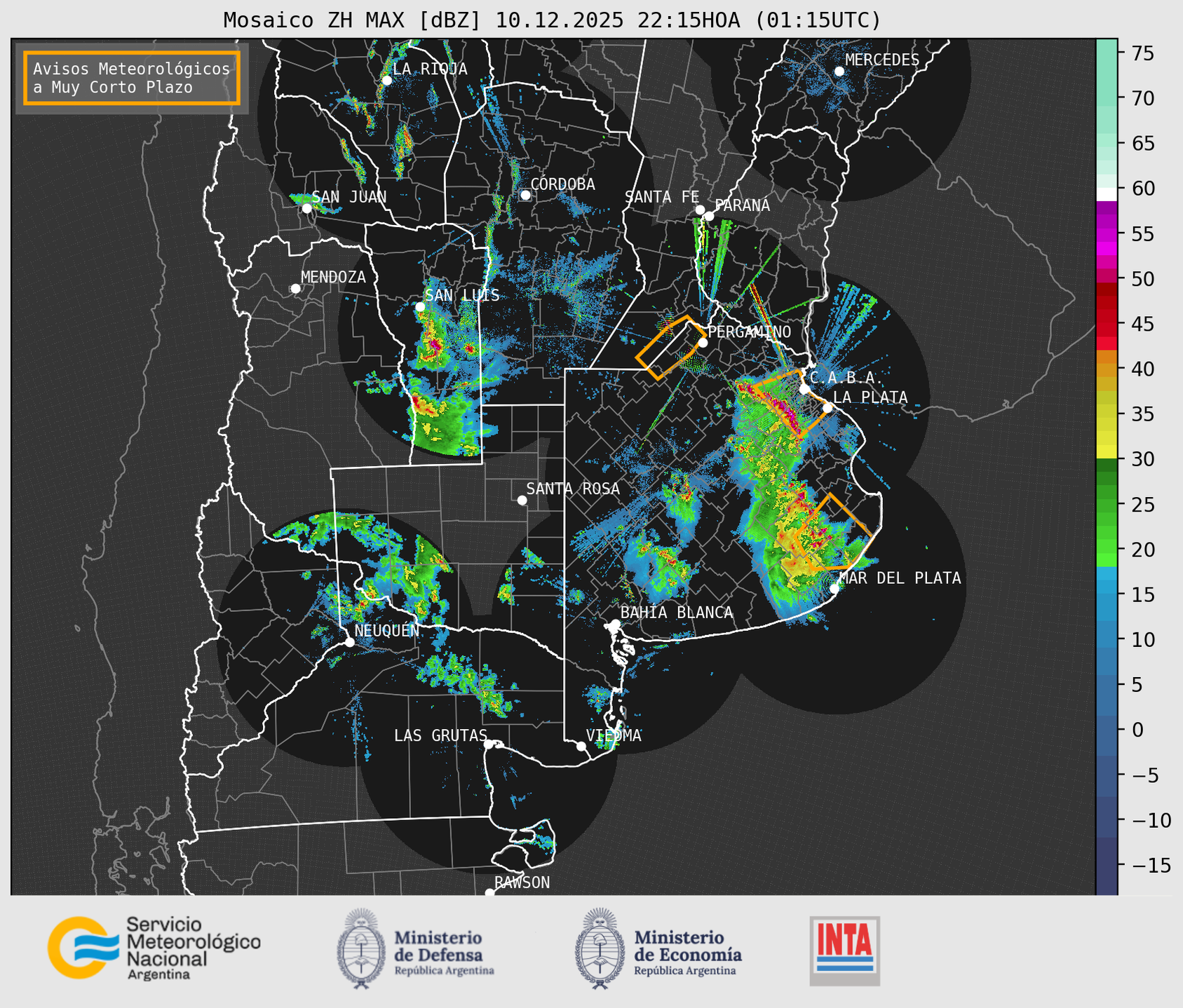Click the Mercedes city marker dot
Image resolution: width=1183 pixels, height=1008 pixels.
pyautogui.click(x=839, y=71)
